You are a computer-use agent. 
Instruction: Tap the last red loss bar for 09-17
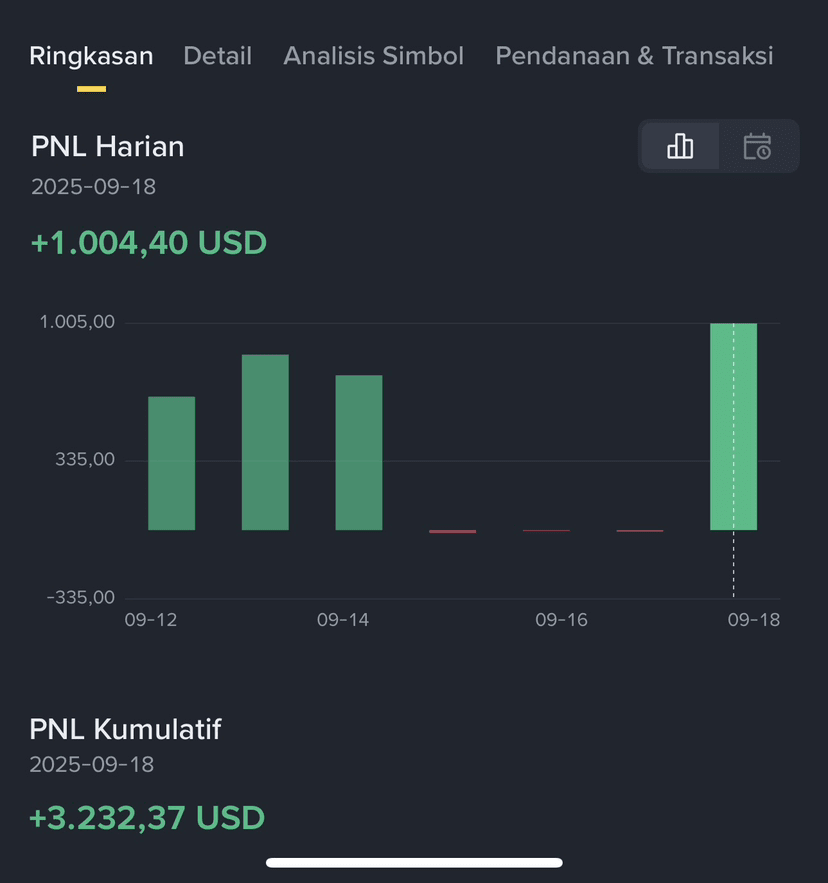(640, 530)
